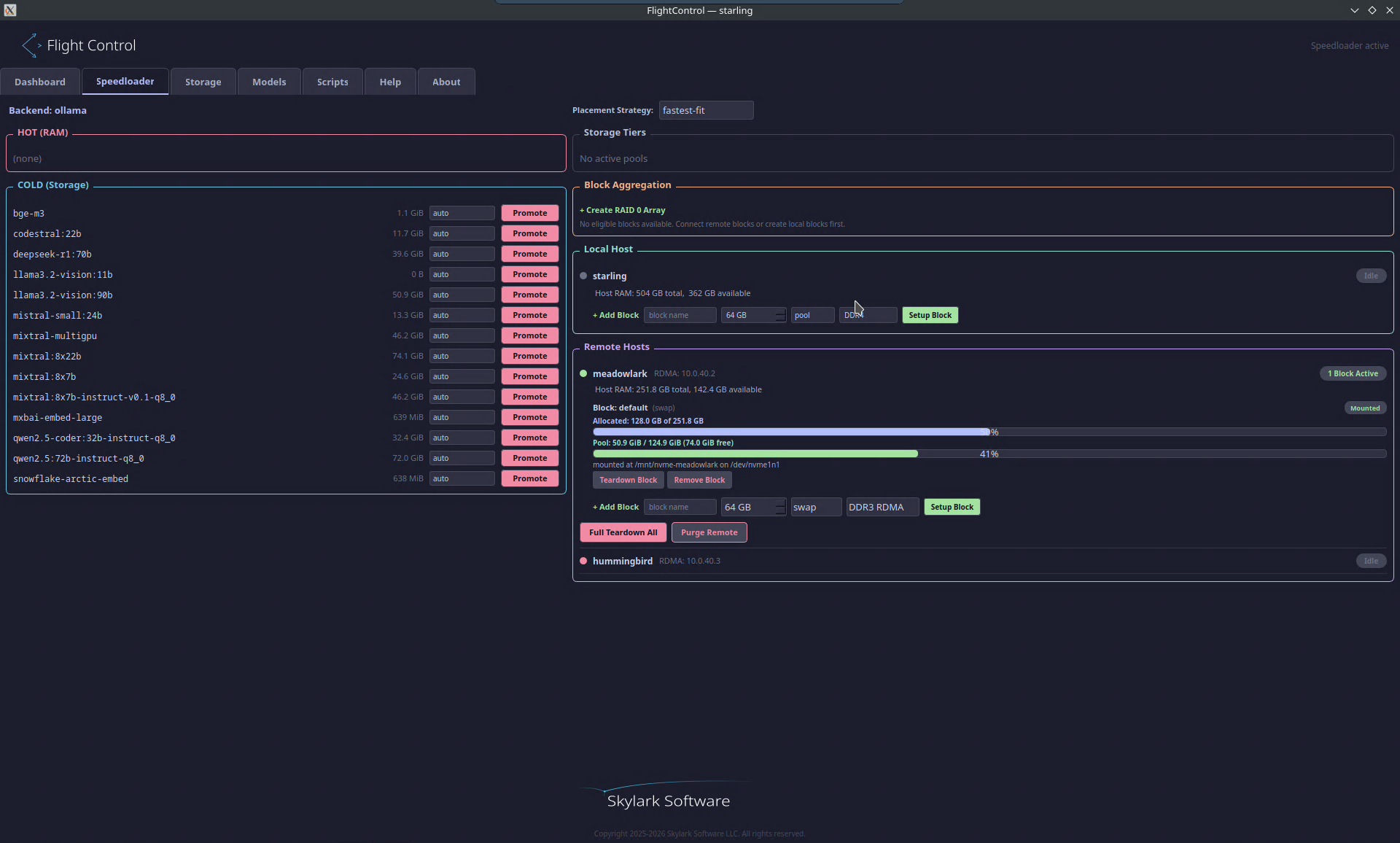Click the green status dot beside meadowlark
The image size is (1400, 843).
[x=583, y=373]
